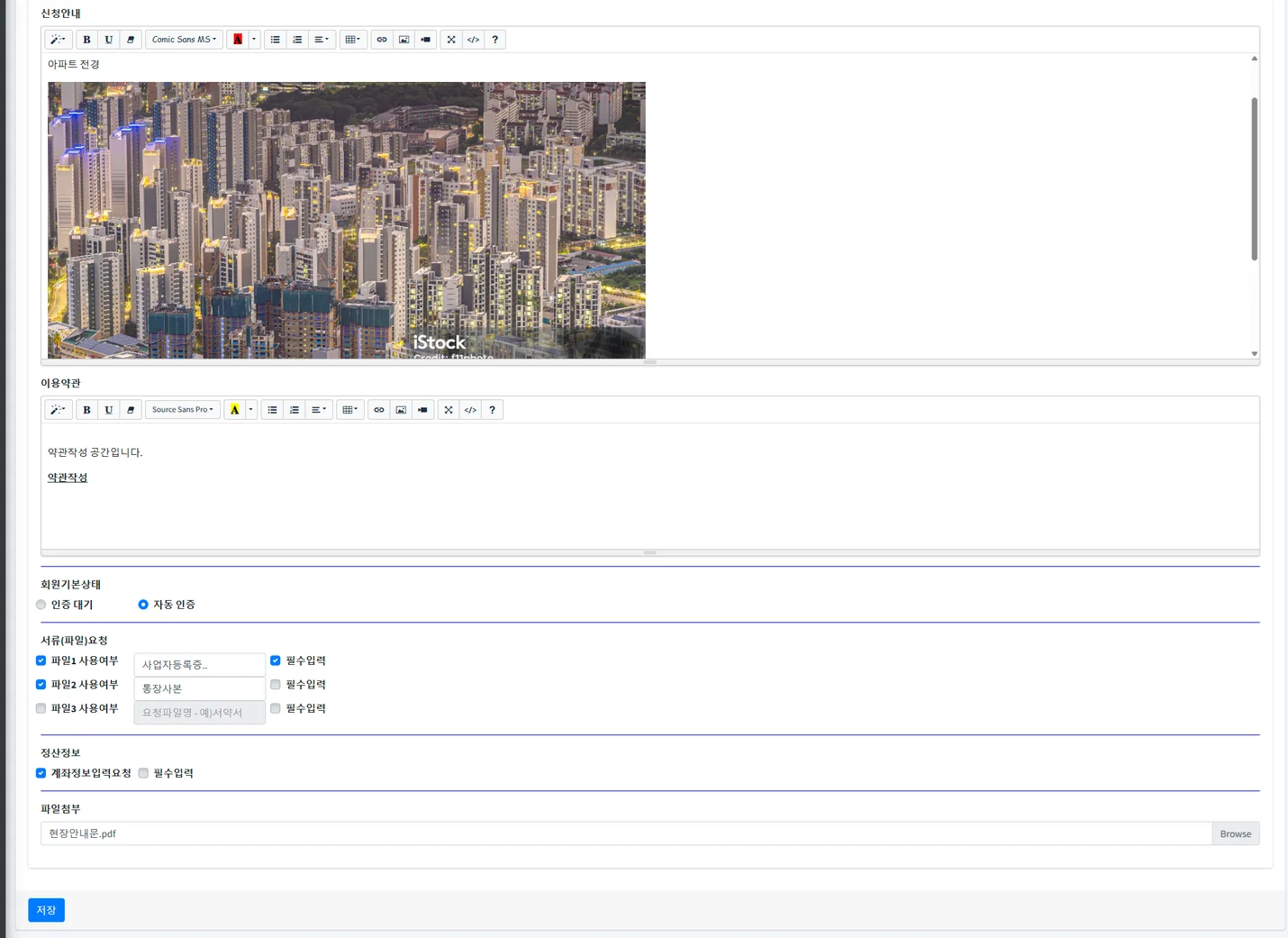Click the 저장 save button
Viewport: 1288px width, 938px height.
point(46,910)
